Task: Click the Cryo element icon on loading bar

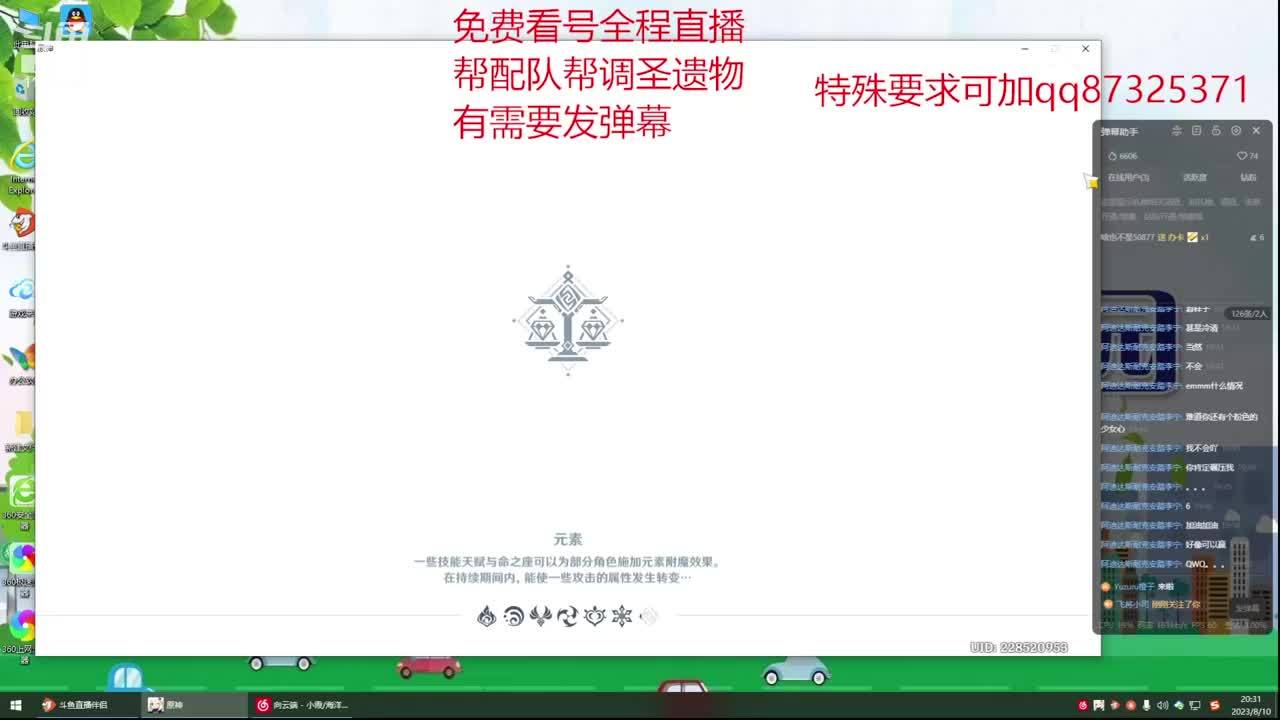Action: (622, 616)
